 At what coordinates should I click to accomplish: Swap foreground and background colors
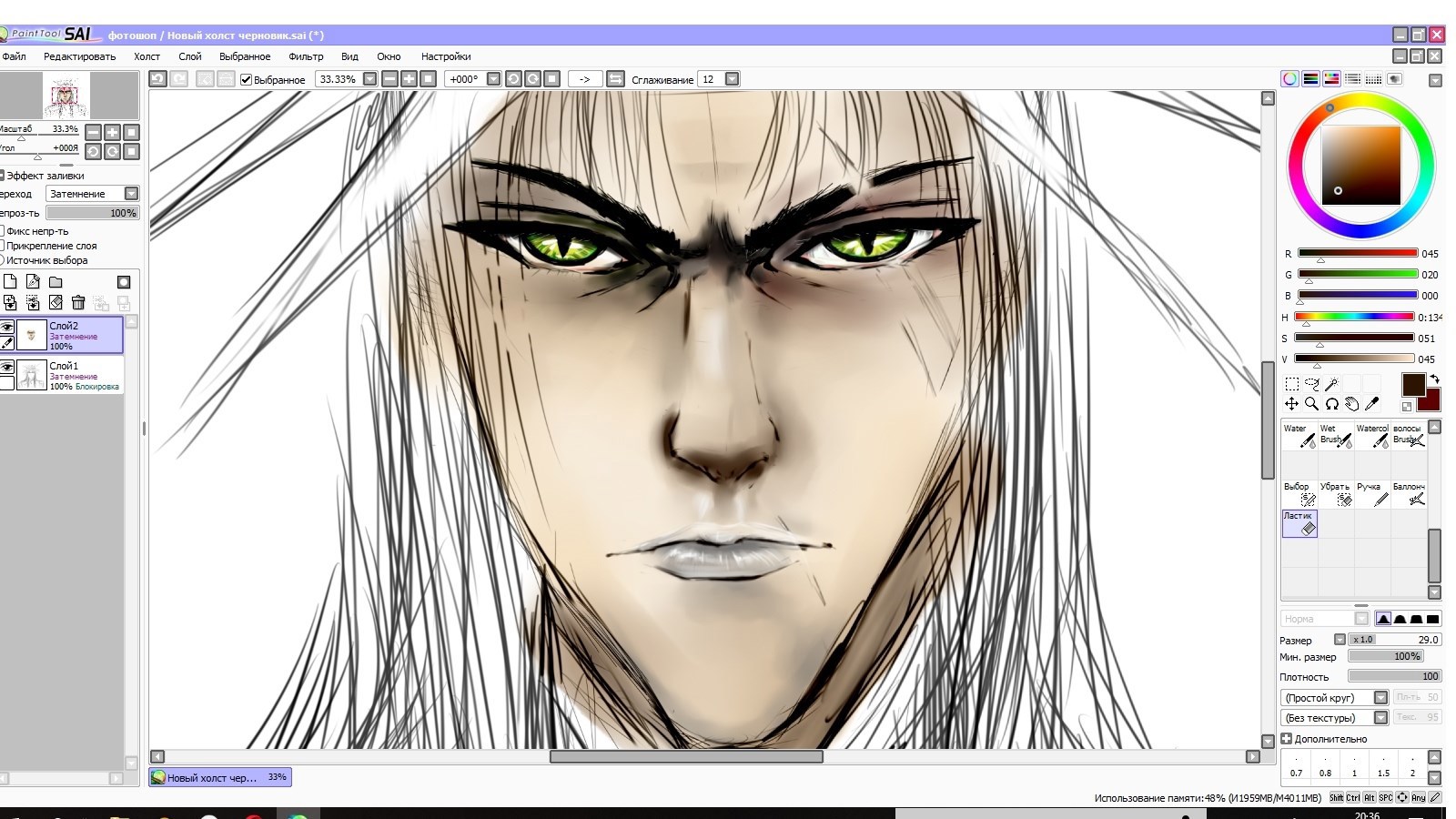coord(1434,379)
